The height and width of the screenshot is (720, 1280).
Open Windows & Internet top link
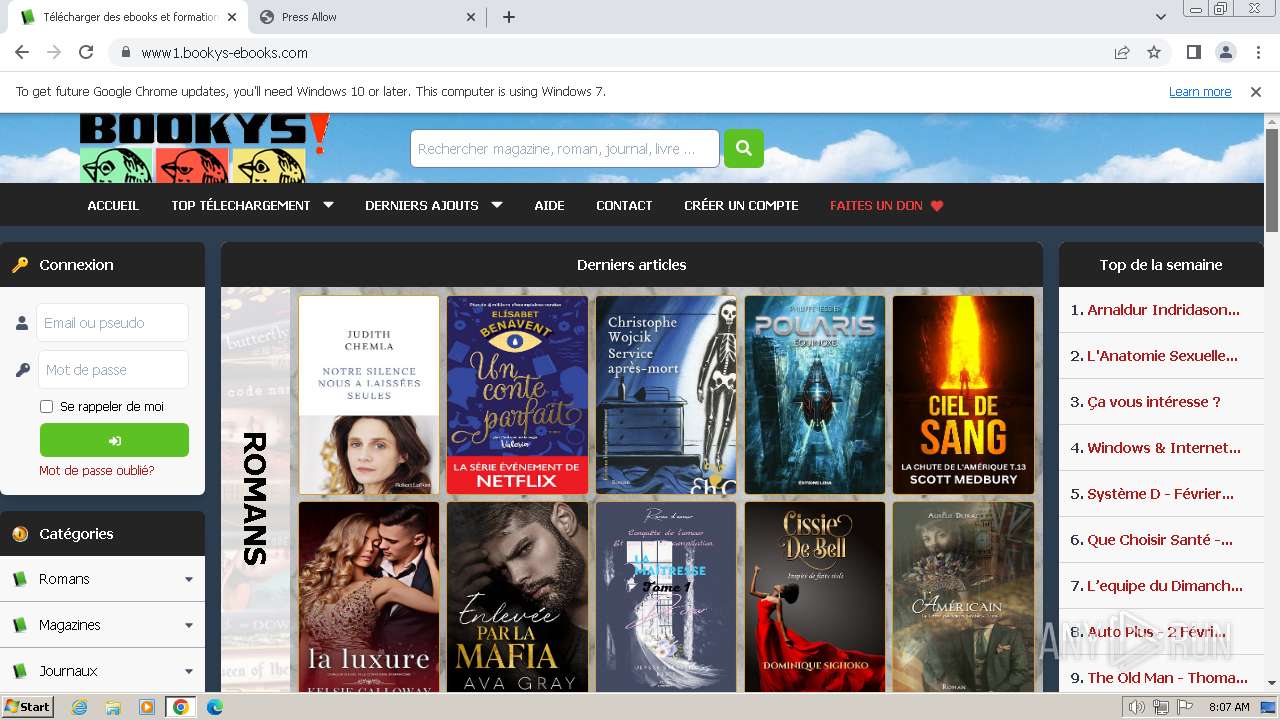1164,448
